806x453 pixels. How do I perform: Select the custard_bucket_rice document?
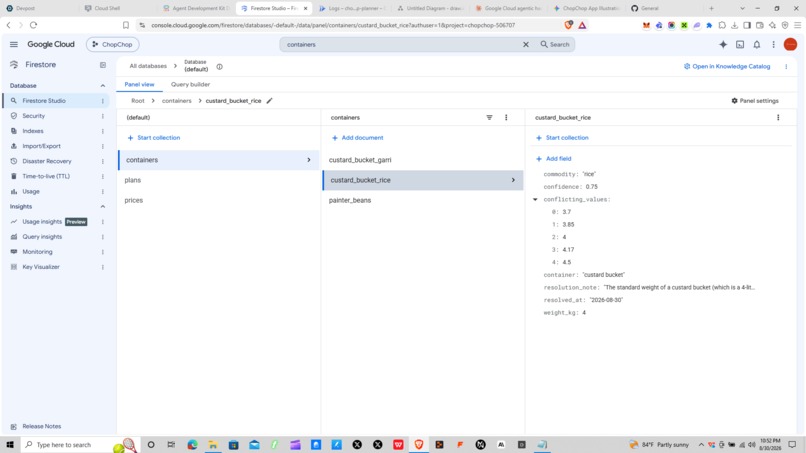pos(423,180)
